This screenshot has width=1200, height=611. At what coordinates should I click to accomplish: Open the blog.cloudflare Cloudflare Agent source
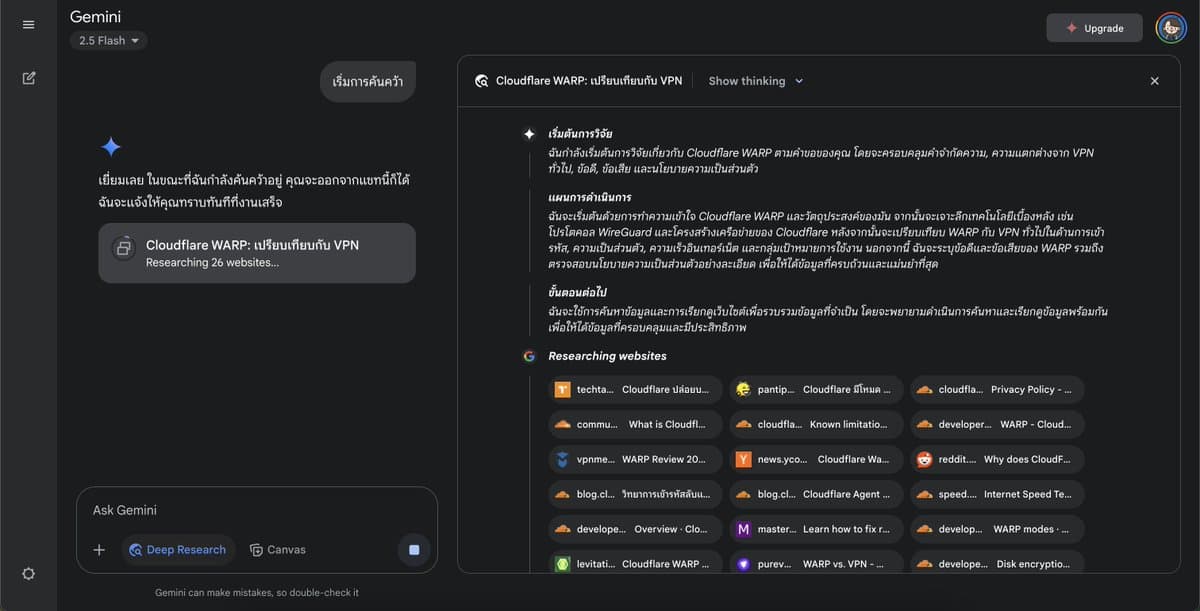click(x=816, y=494)
